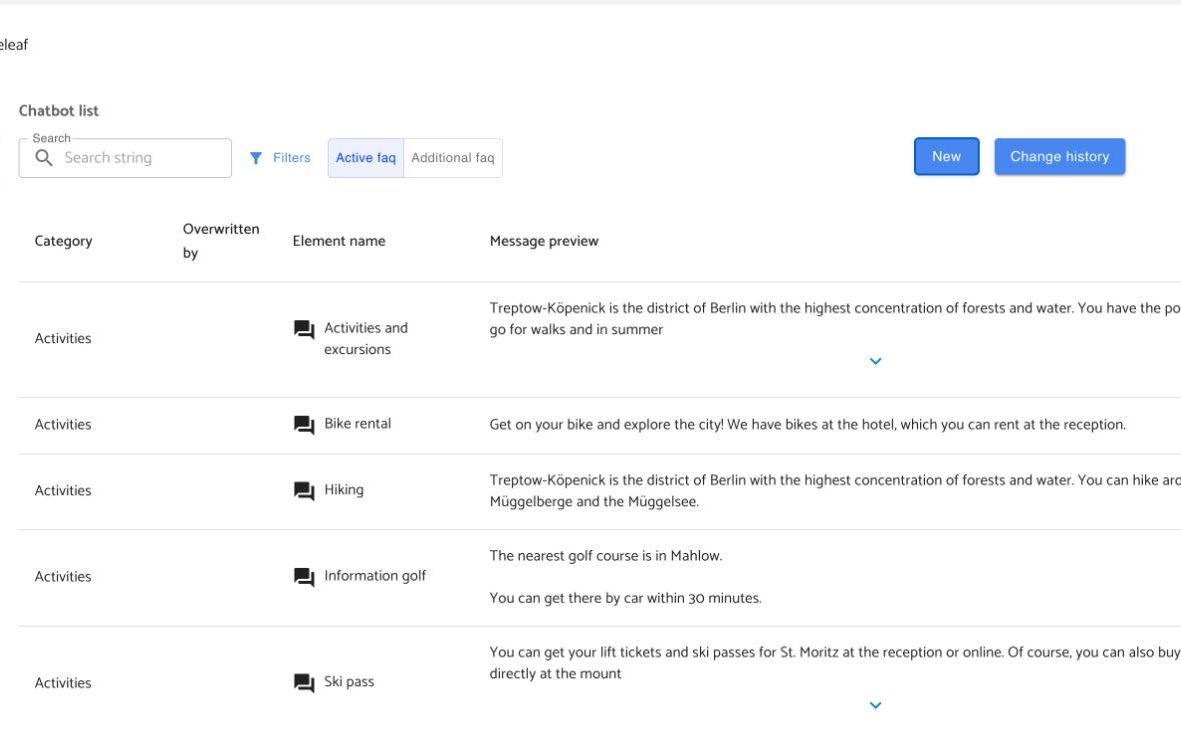
Task: Expand Activities and excursions message preview
Action: [876, 361]
